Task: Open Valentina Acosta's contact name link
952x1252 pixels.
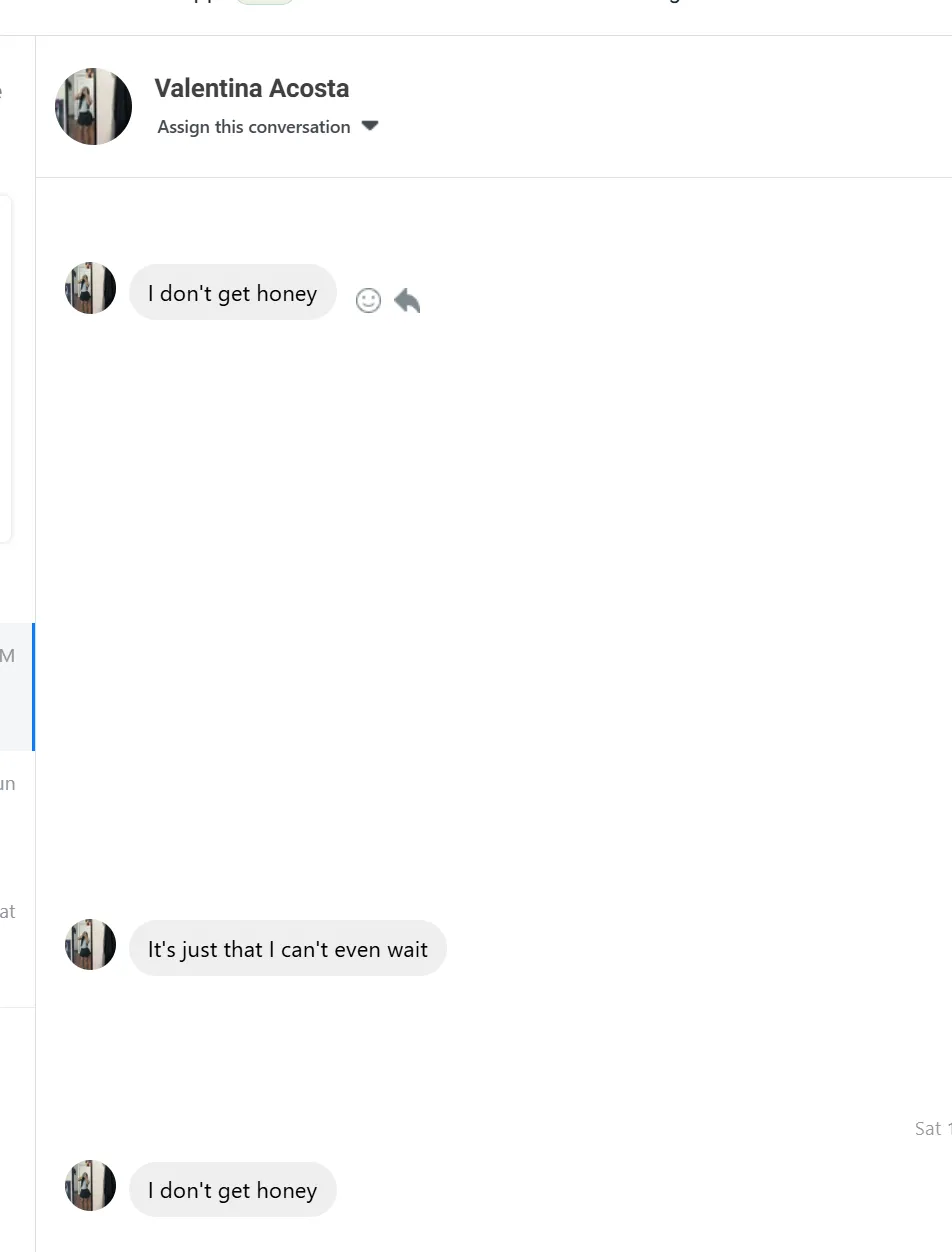Action: [252, 88]
